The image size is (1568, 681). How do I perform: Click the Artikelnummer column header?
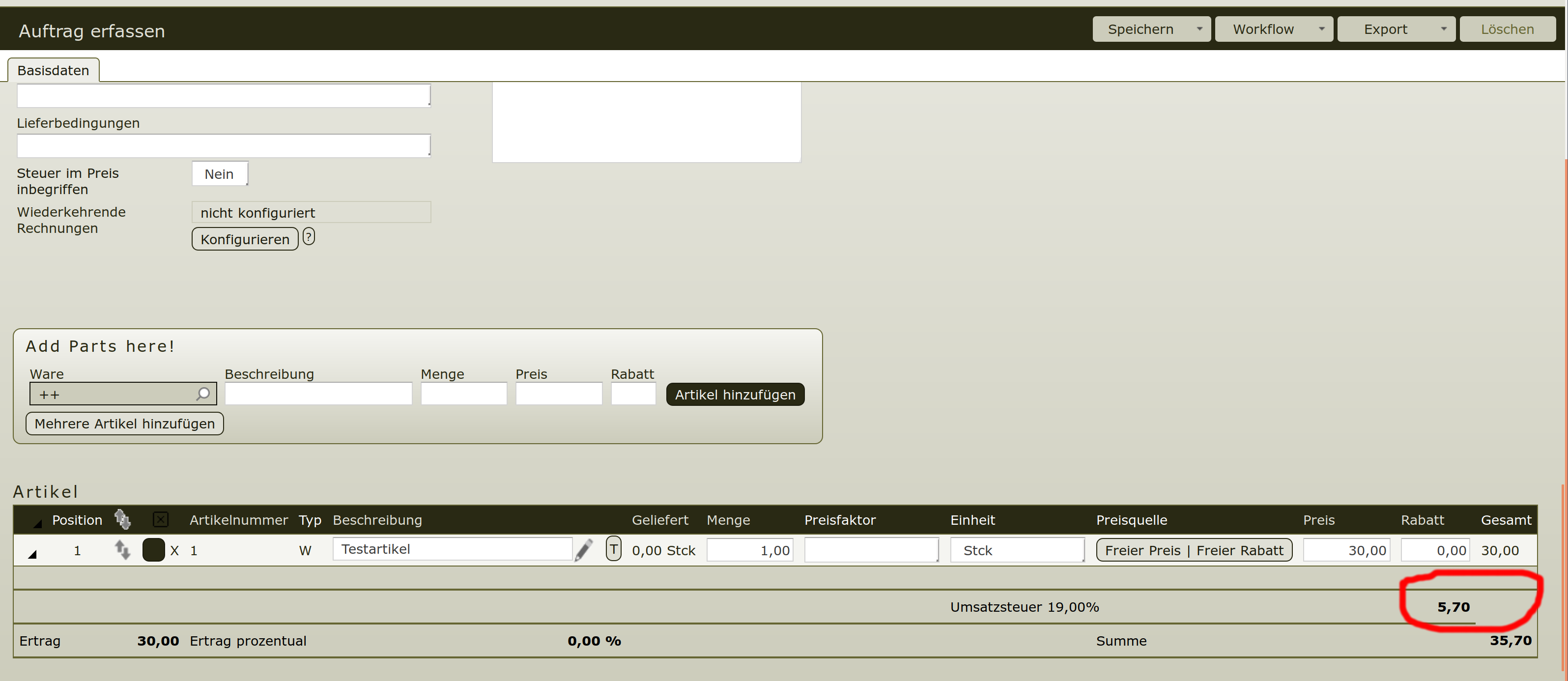tap(239, 520)
